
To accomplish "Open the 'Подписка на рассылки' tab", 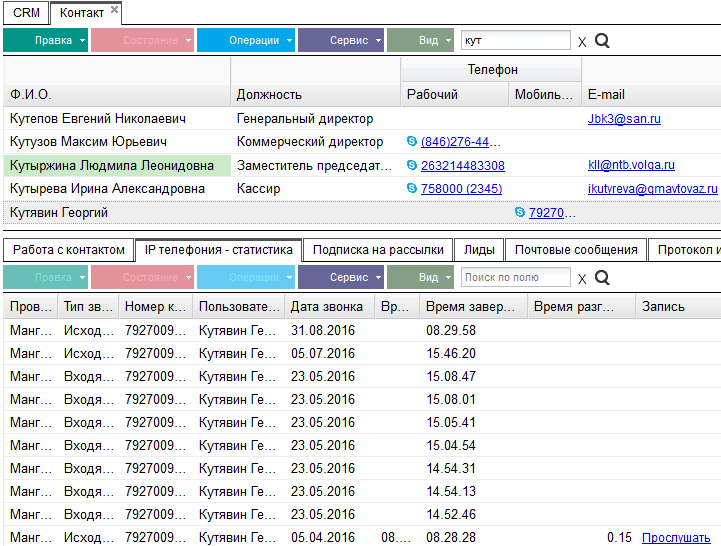I will pos(378,250).
